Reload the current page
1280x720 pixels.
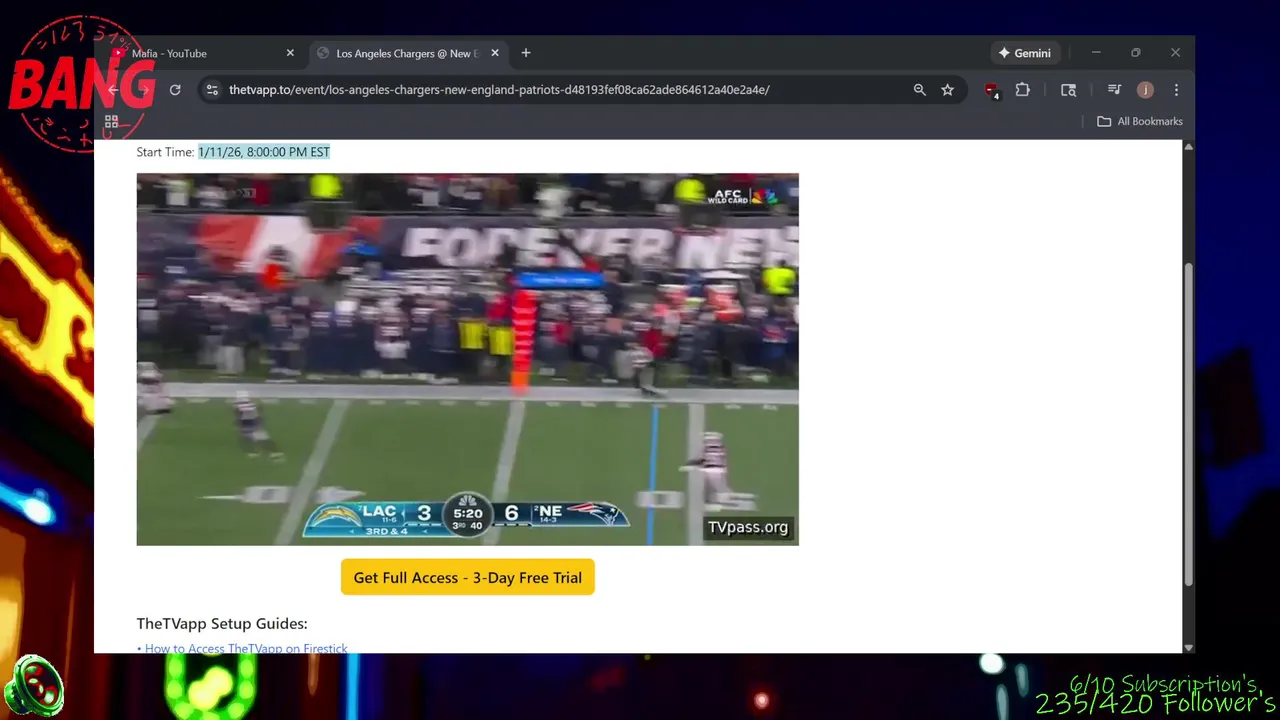175,90
